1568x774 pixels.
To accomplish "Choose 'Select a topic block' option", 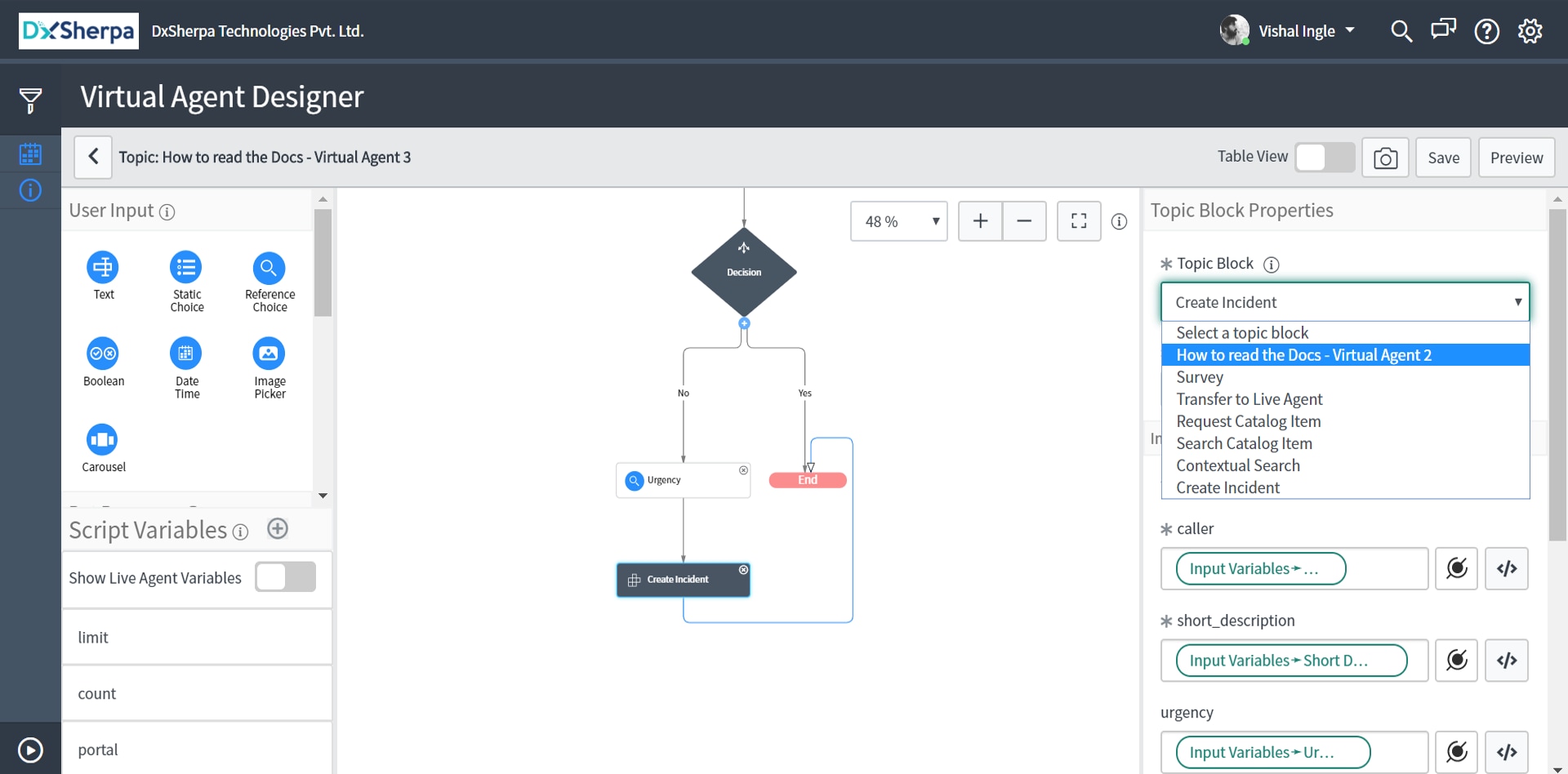I will (x=1345, y=332).
